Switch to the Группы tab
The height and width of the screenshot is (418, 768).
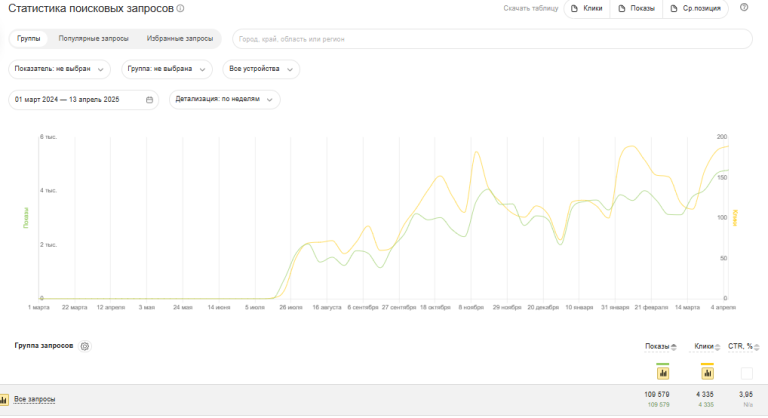[28, 38]
